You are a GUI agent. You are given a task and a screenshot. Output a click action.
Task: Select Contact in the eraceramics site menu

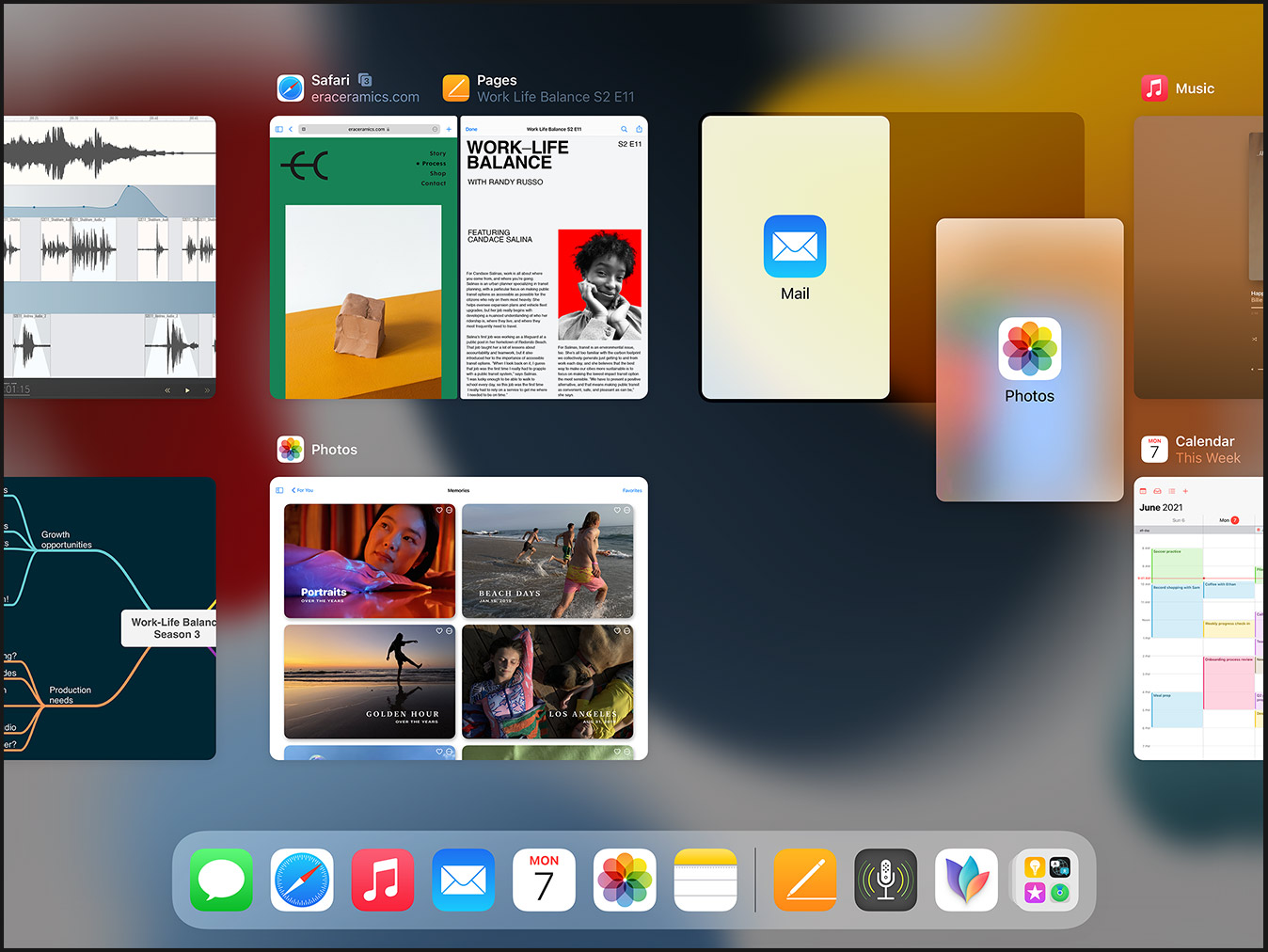[x=434, y=183]
